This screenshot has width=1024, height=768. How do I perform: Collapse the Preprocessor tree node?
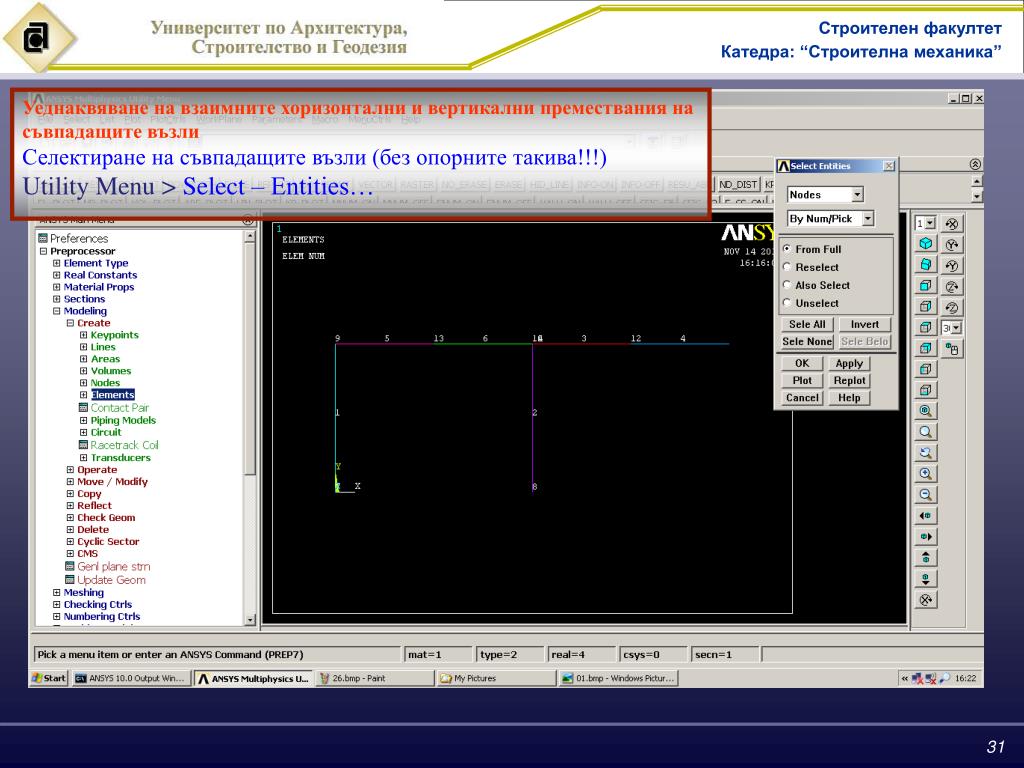click(x=44, y=251)
